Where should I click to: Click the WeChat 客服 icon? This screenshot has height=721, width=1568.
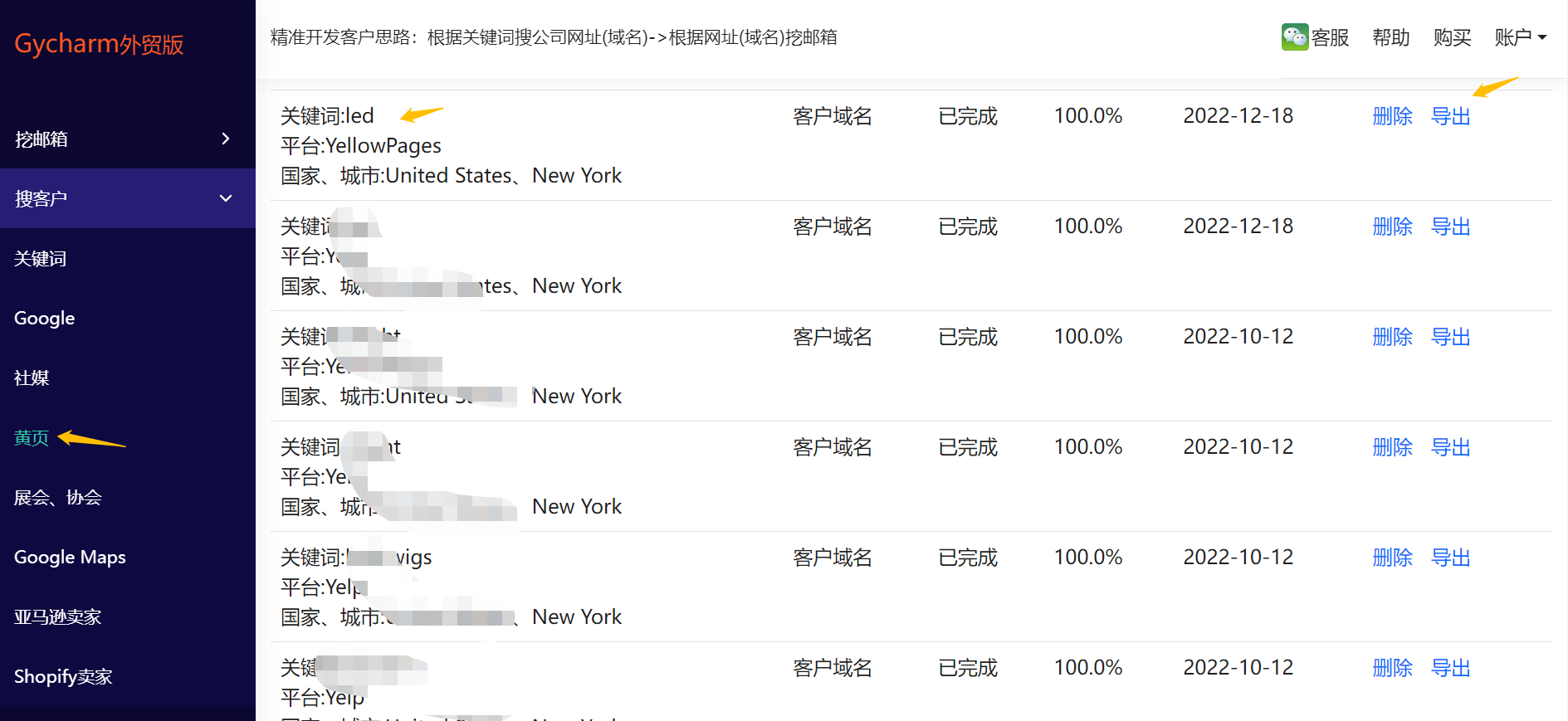(x=1295, y=37)
